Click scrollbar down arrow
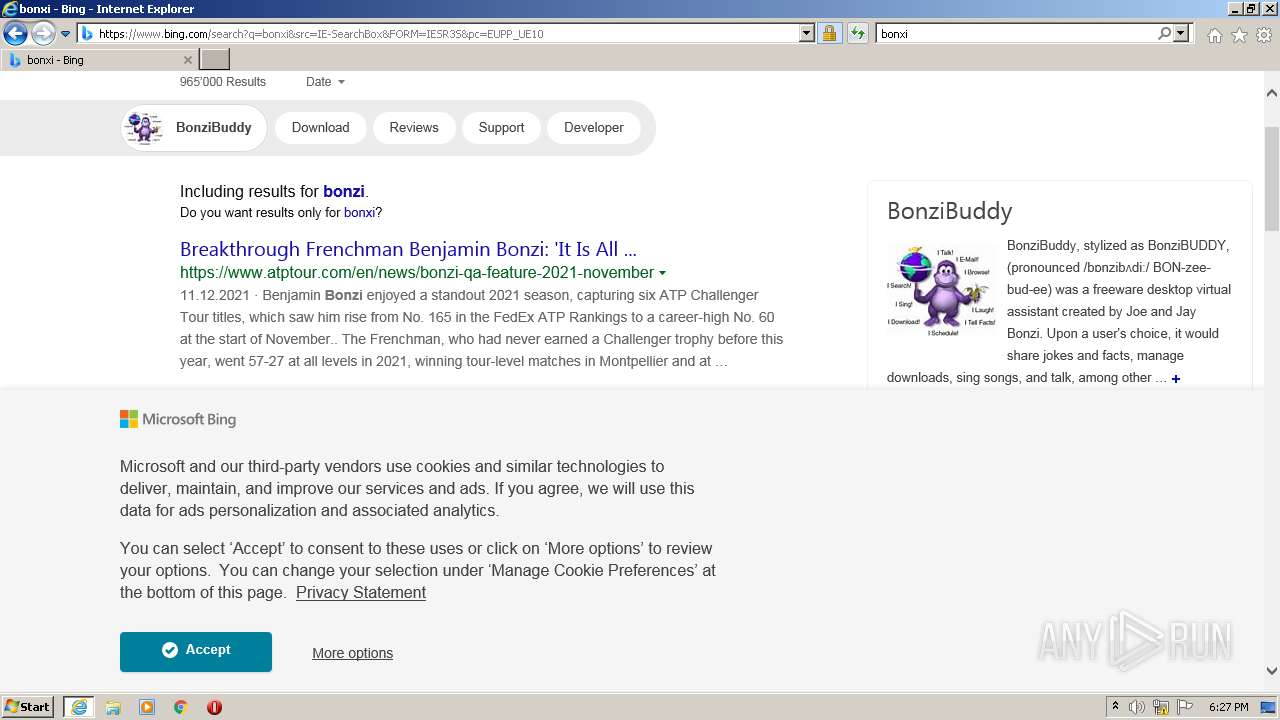Screen dimensions: 1280x720 pyautogui.click(x=1272, y=671)
